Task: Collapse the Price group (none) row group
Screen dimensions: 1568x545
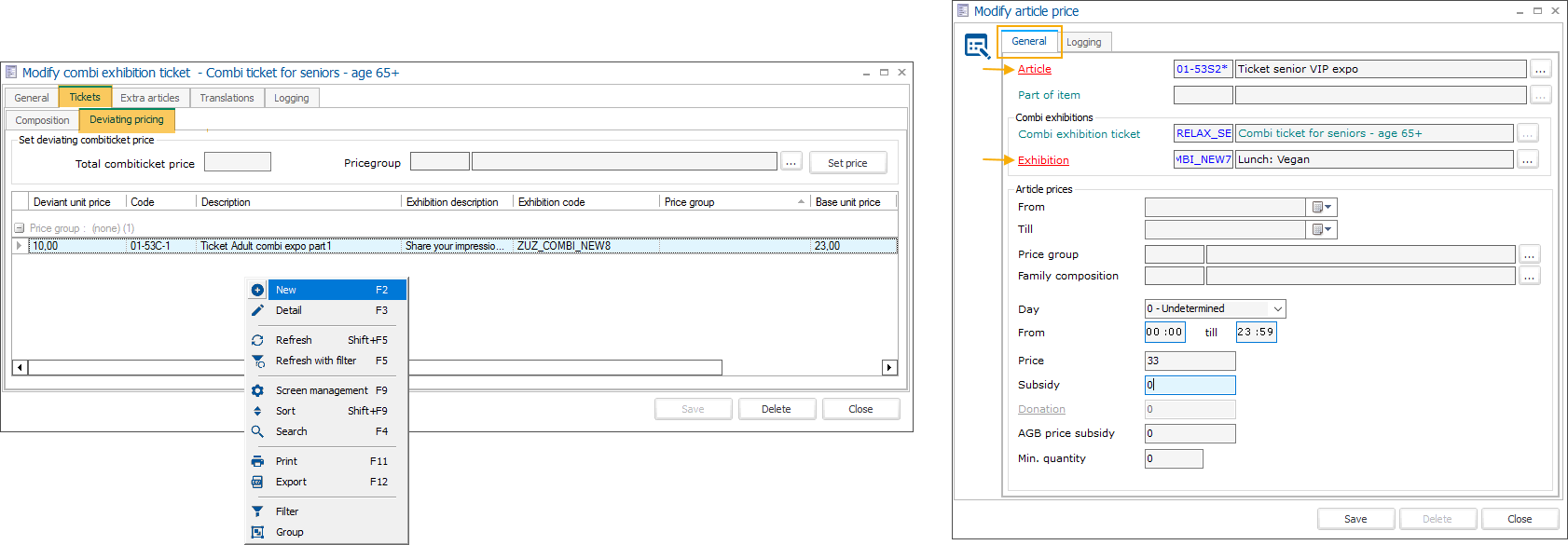Action: click(x=19, y=228)
